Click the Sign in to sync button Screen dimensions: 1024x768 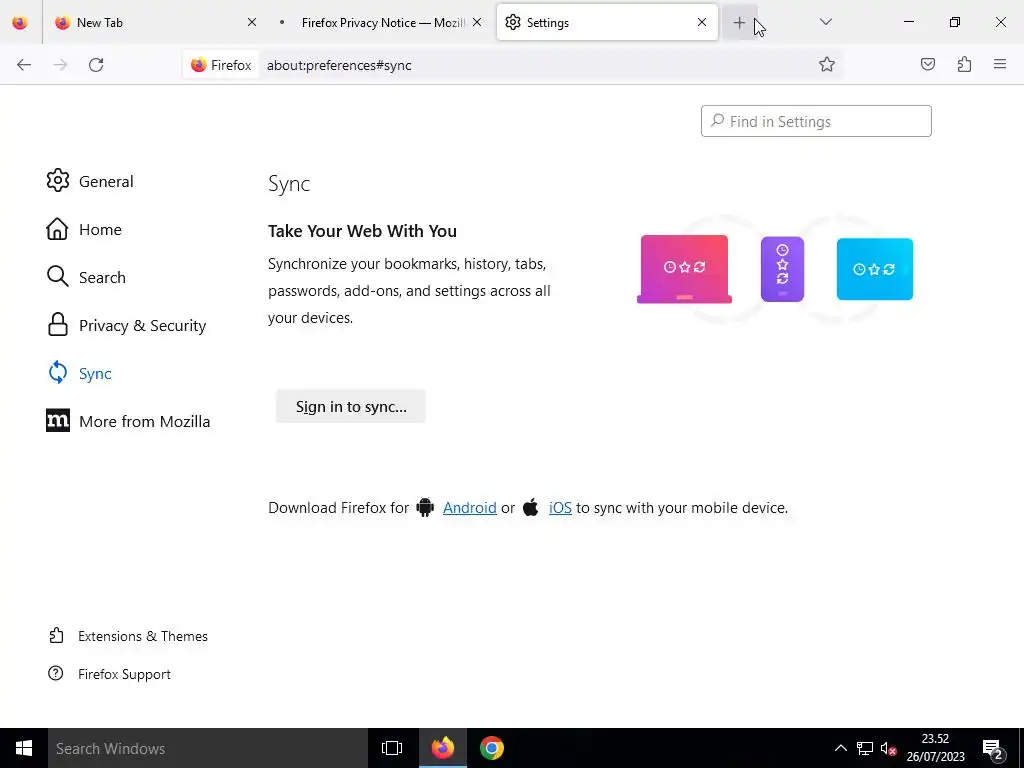pos(351,406)
